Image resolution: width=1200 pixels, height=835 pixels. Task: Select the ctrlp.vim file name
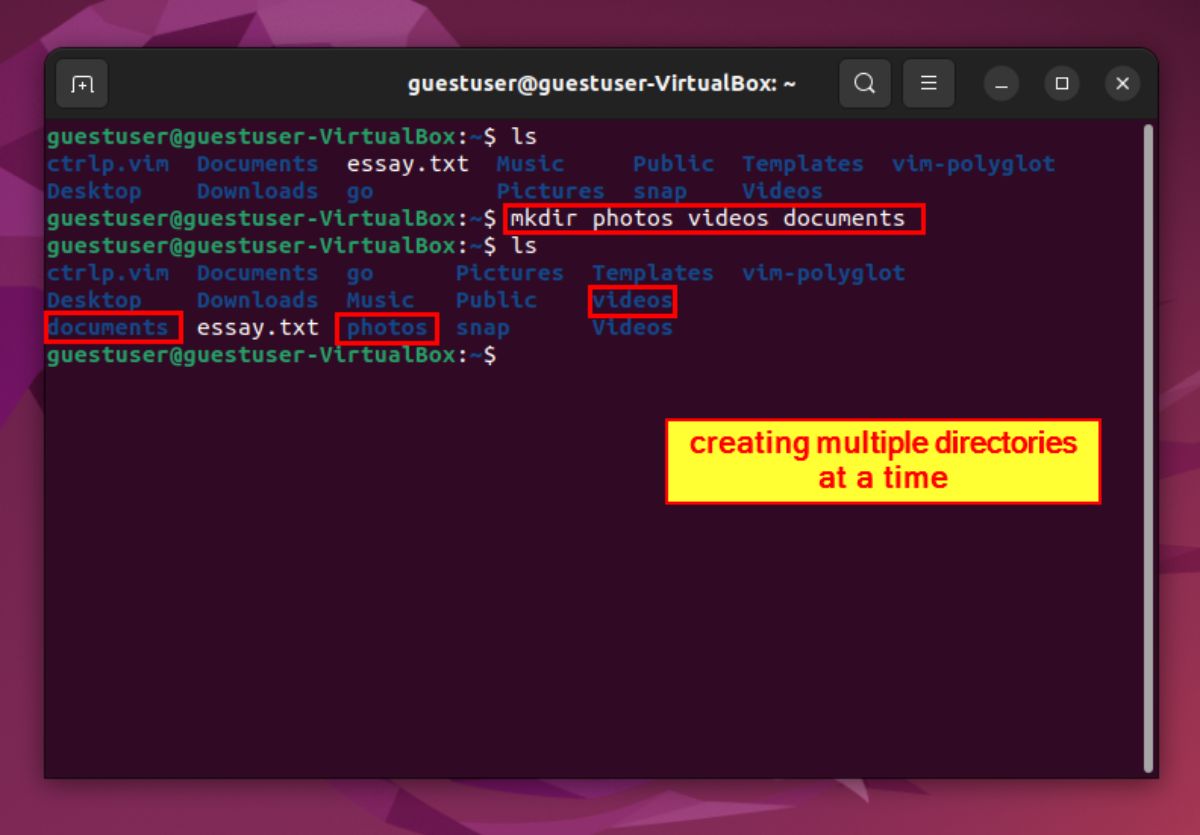click(x=107, y=273)
